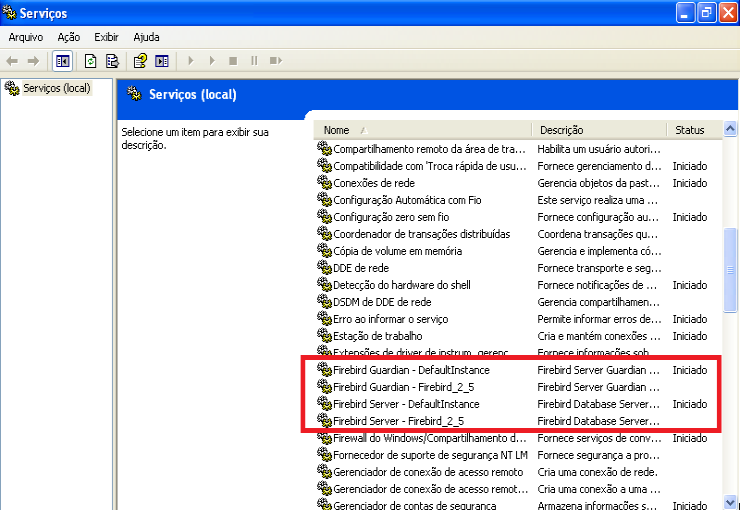Click the Serviços title bar icon
Image resolution: width=740 pixels, height=510 pixels.
tap(9, 12)
